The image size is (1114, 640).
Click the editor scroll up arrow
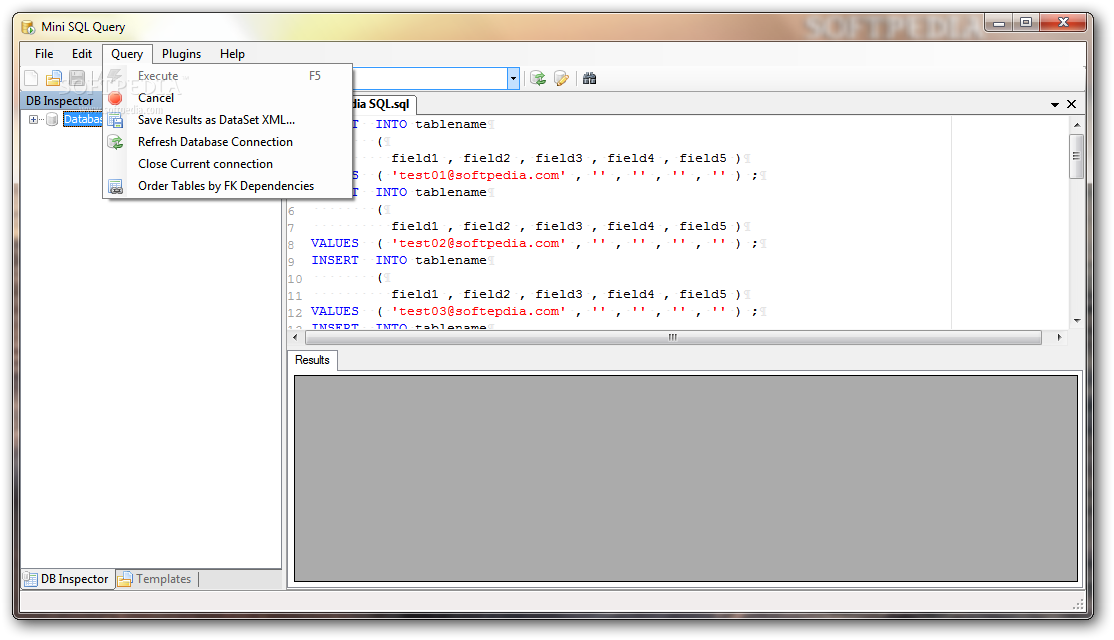[x=1077, y=124]
